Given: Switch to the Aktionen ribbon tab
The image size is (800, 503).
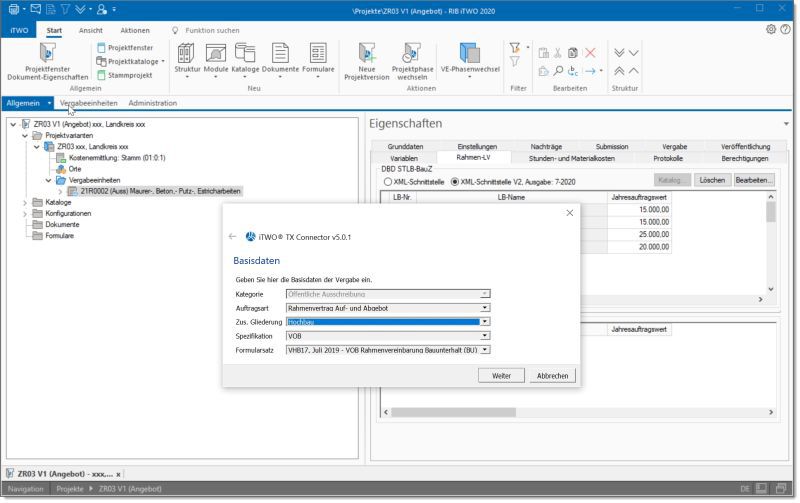Looking at the screenshot, I should coord(135,30).
